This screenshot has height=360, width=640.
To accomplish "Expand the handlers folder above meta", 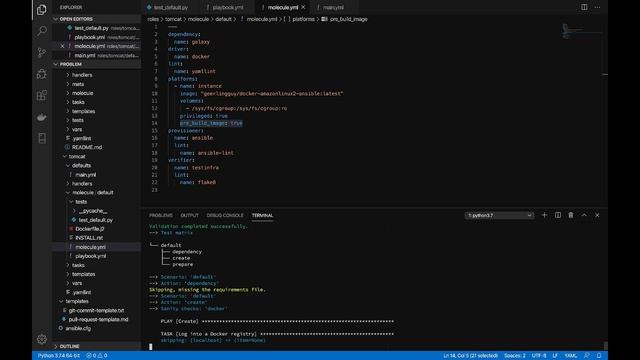I will point(82,75).
